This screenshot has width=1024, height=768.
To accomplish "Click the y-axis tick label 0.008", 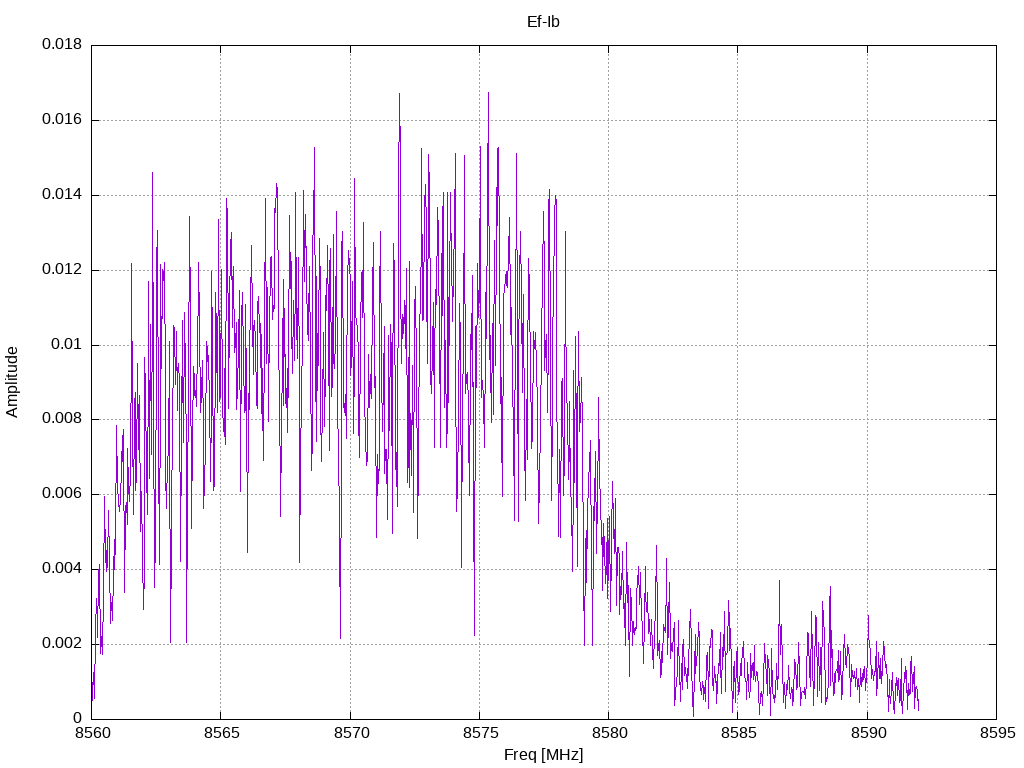I will (62, 419).
